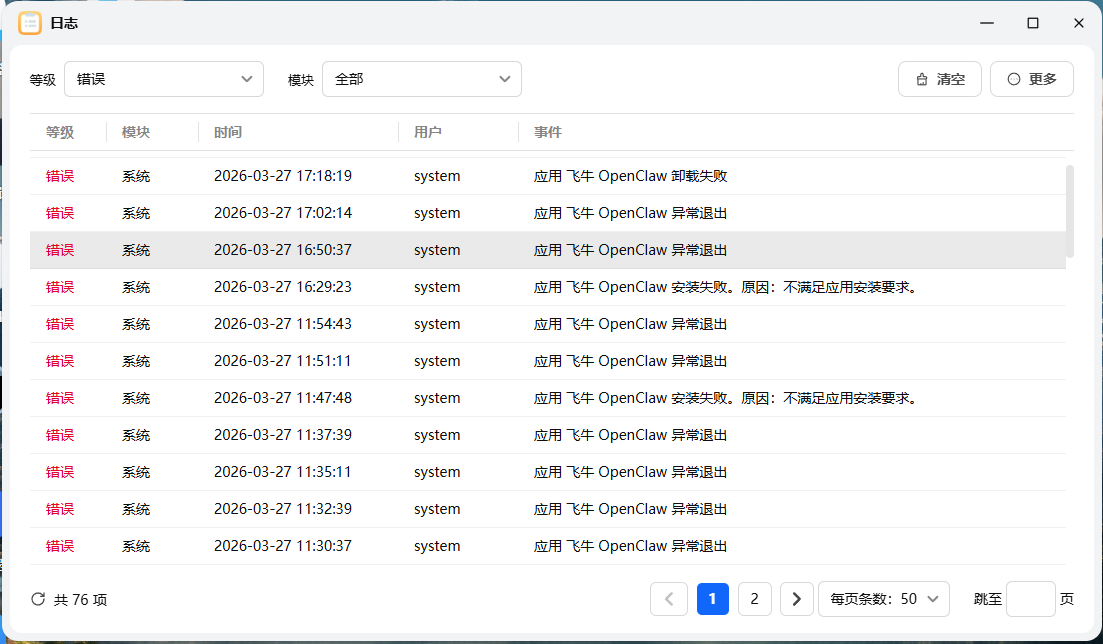
Task: Click the 清空 clear logs button
Action: pyautogui.click(x=940, y=79)
